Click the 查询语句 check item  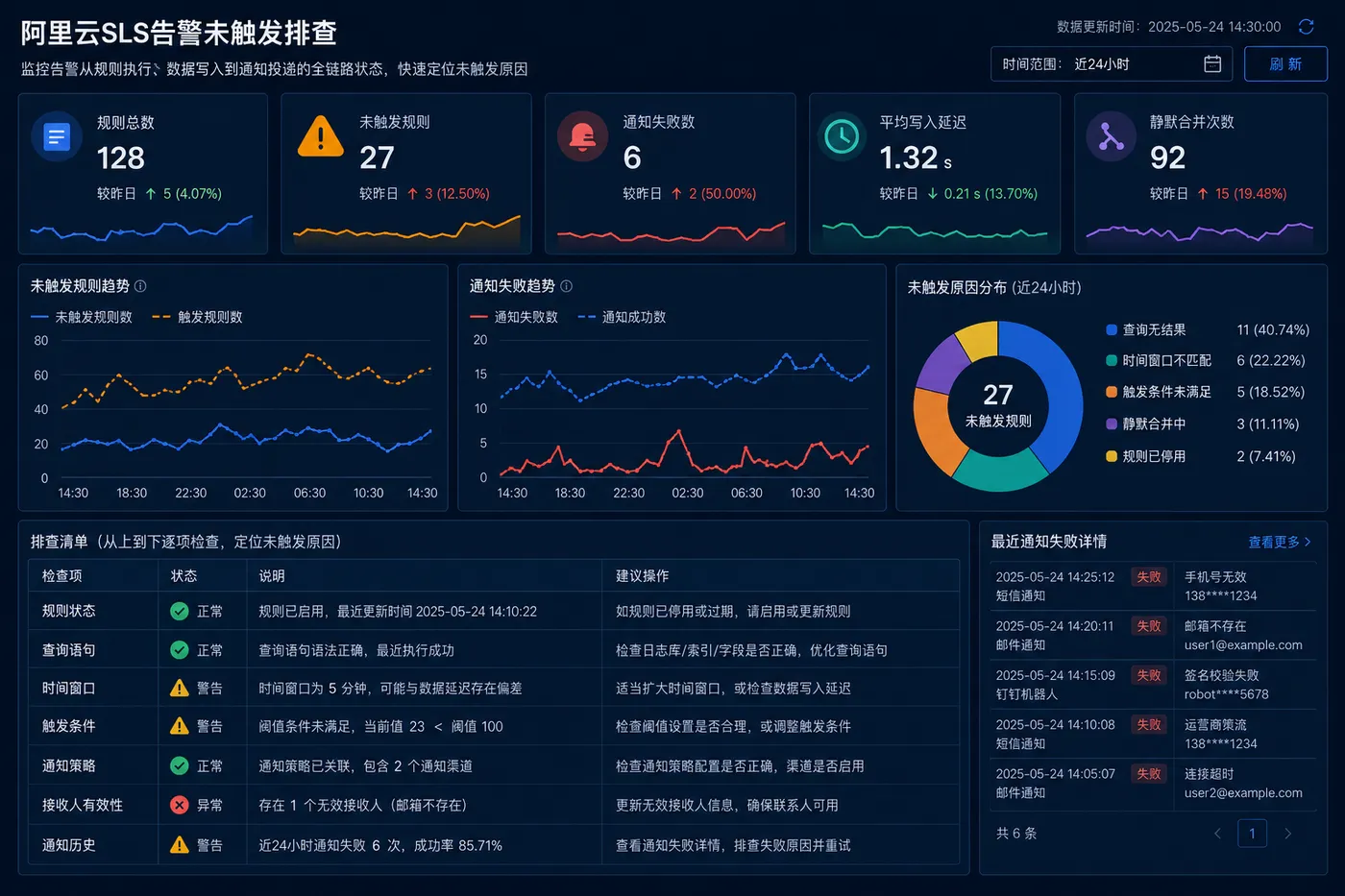68,650
